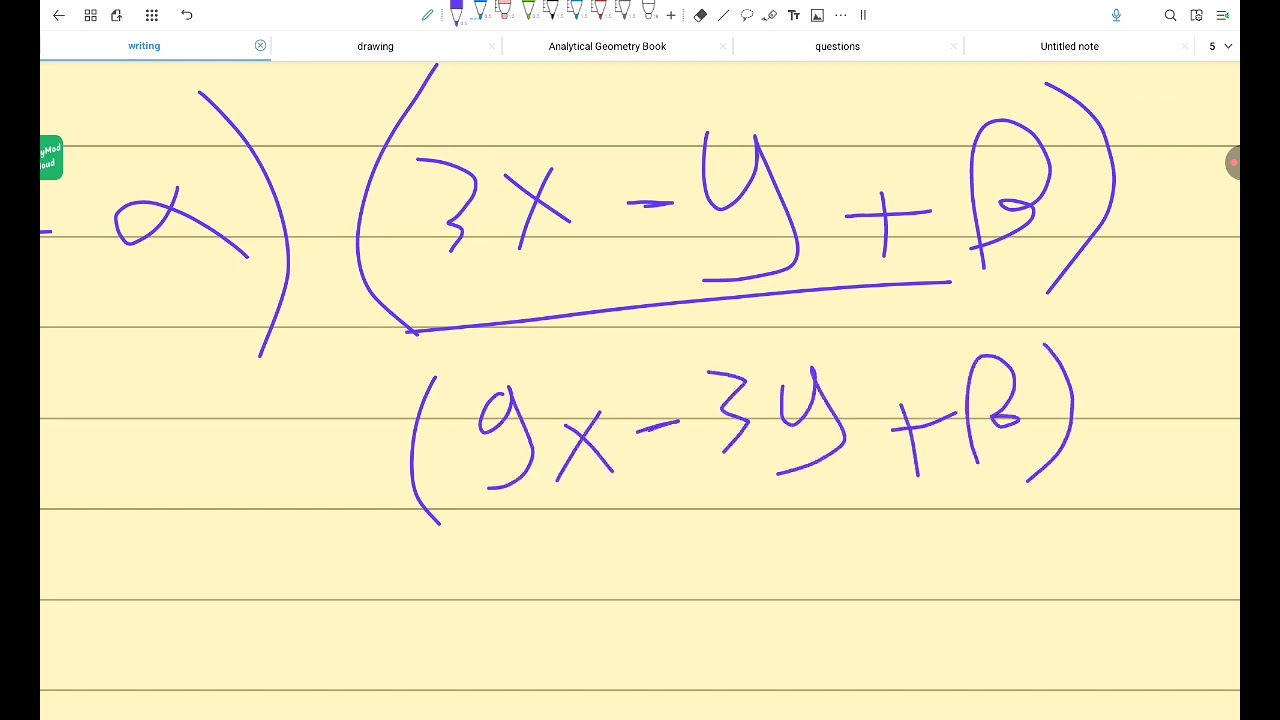The height and width of the screenshot is (720, 1280).
Task: Tap the green floating widget badge
Action: point(51,158)
